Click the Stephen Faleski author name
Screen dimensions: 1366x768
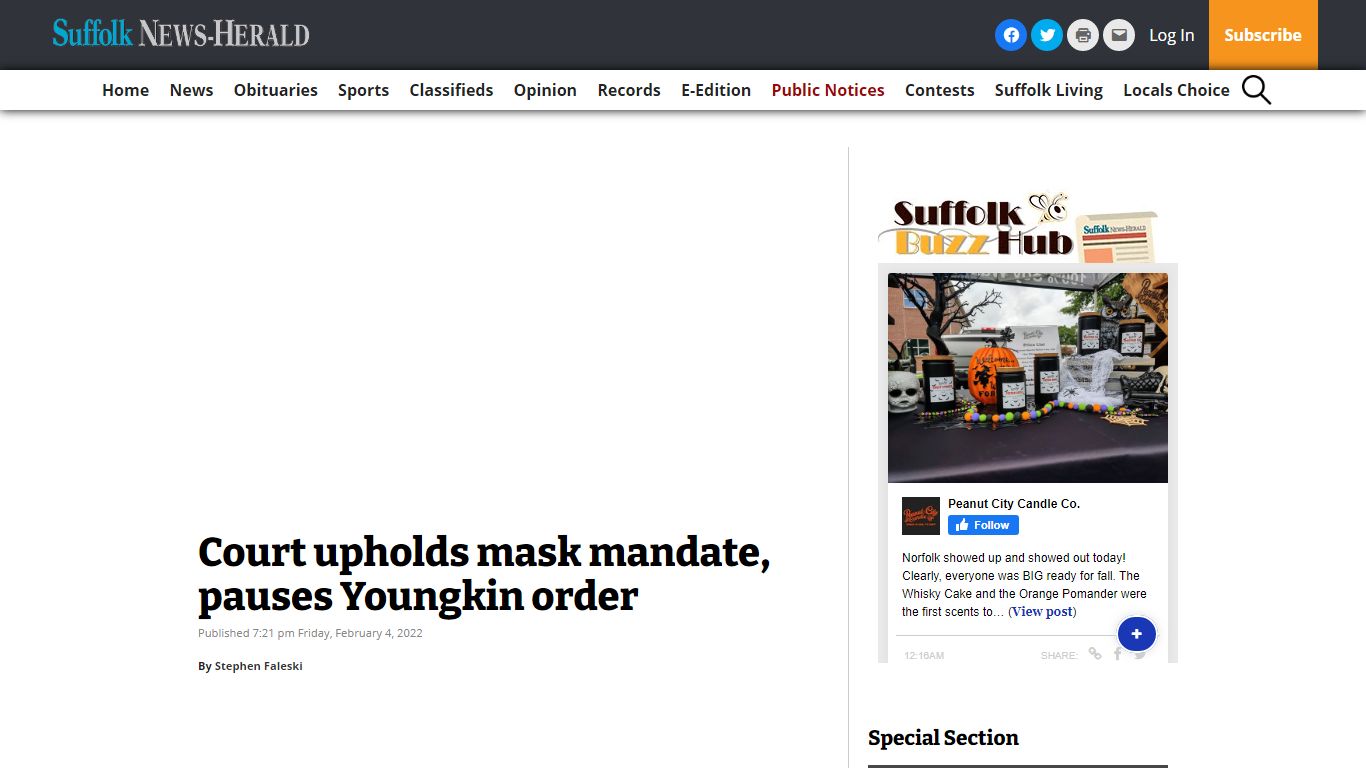point(258,666)
